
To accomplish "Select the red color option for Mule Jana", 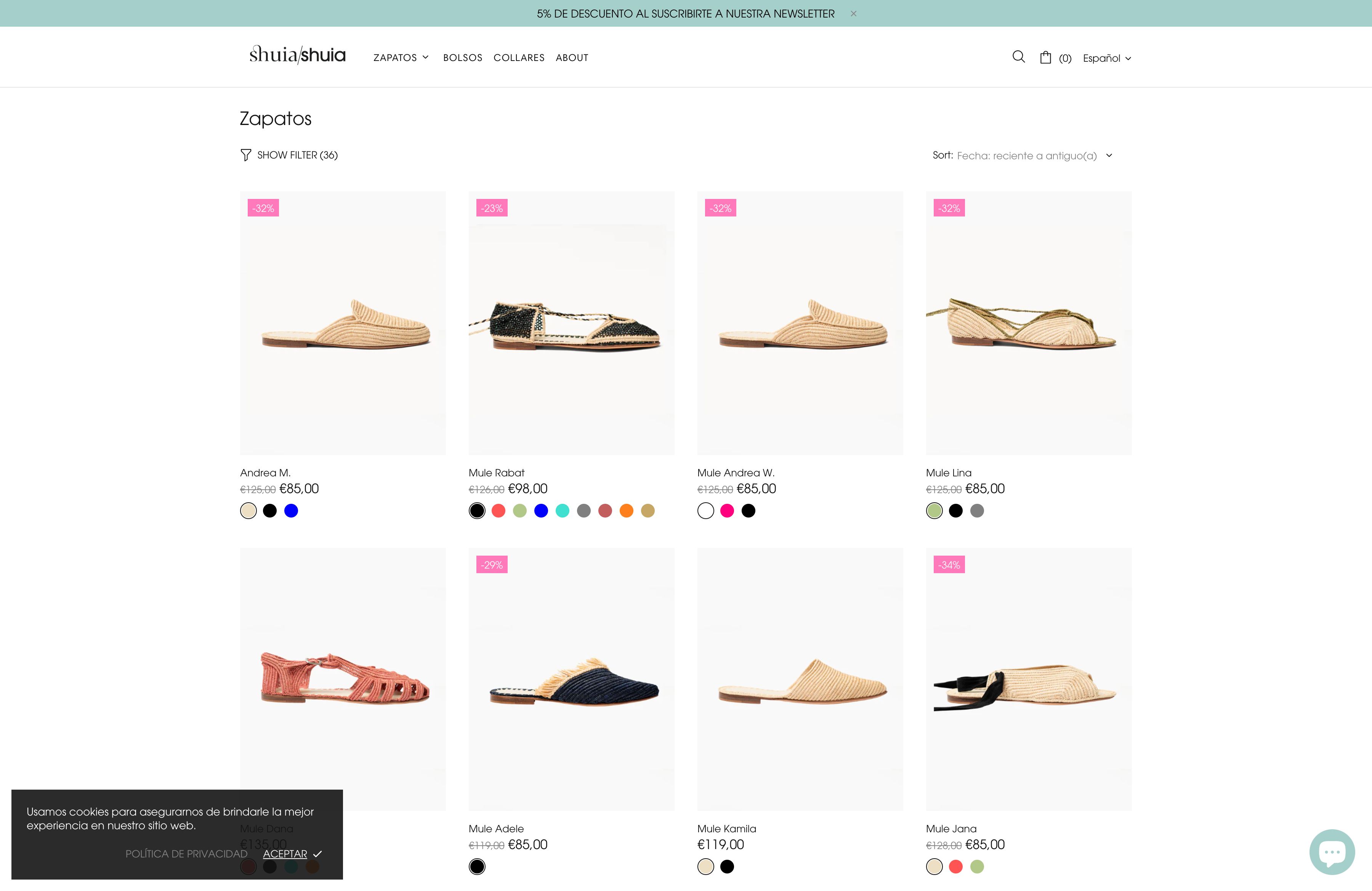I will [956, 867].
